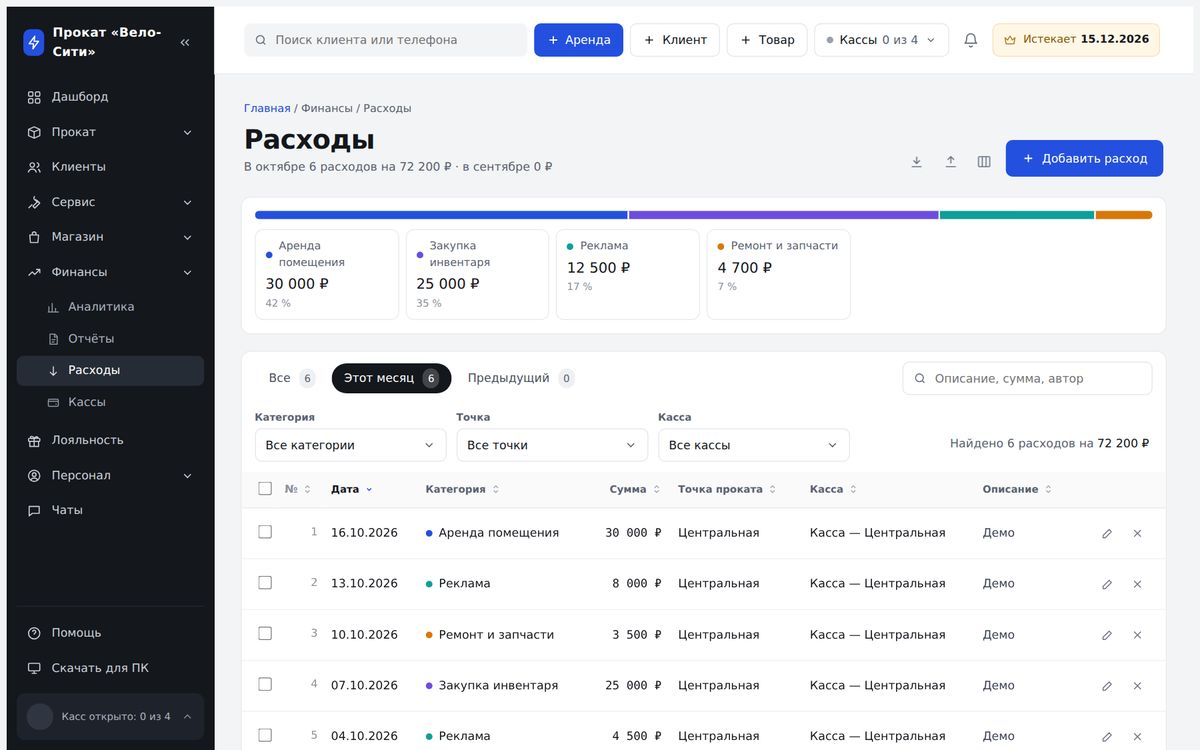Click the Истекает 15.12.2026 badge

coord(1076,40)
